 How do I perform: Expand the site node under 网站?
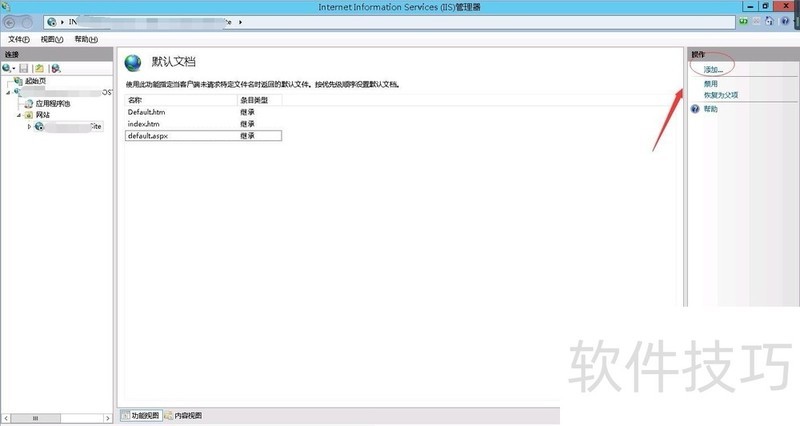tap(29, 127)
